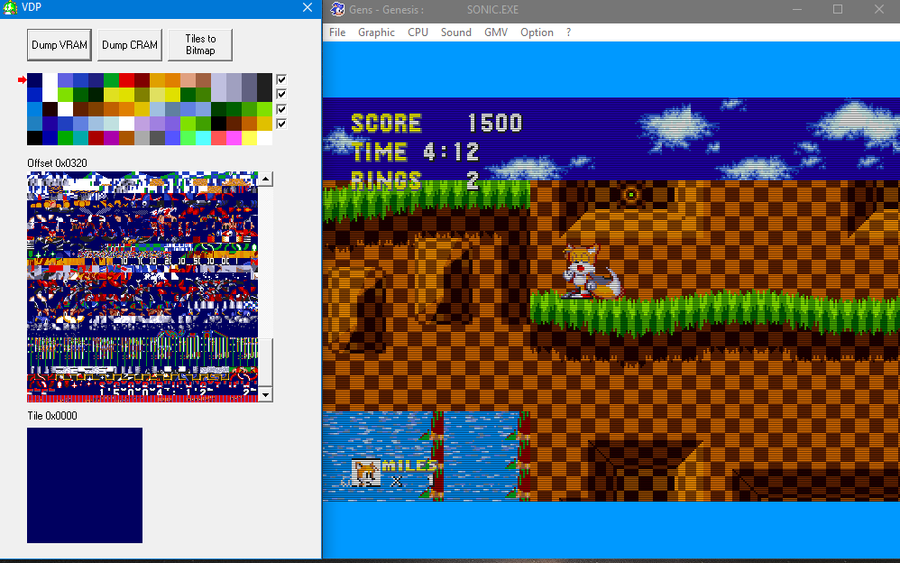Click the VRAM viewer scrollbar thumb
The image size is (900, 563).
(265, 363)
